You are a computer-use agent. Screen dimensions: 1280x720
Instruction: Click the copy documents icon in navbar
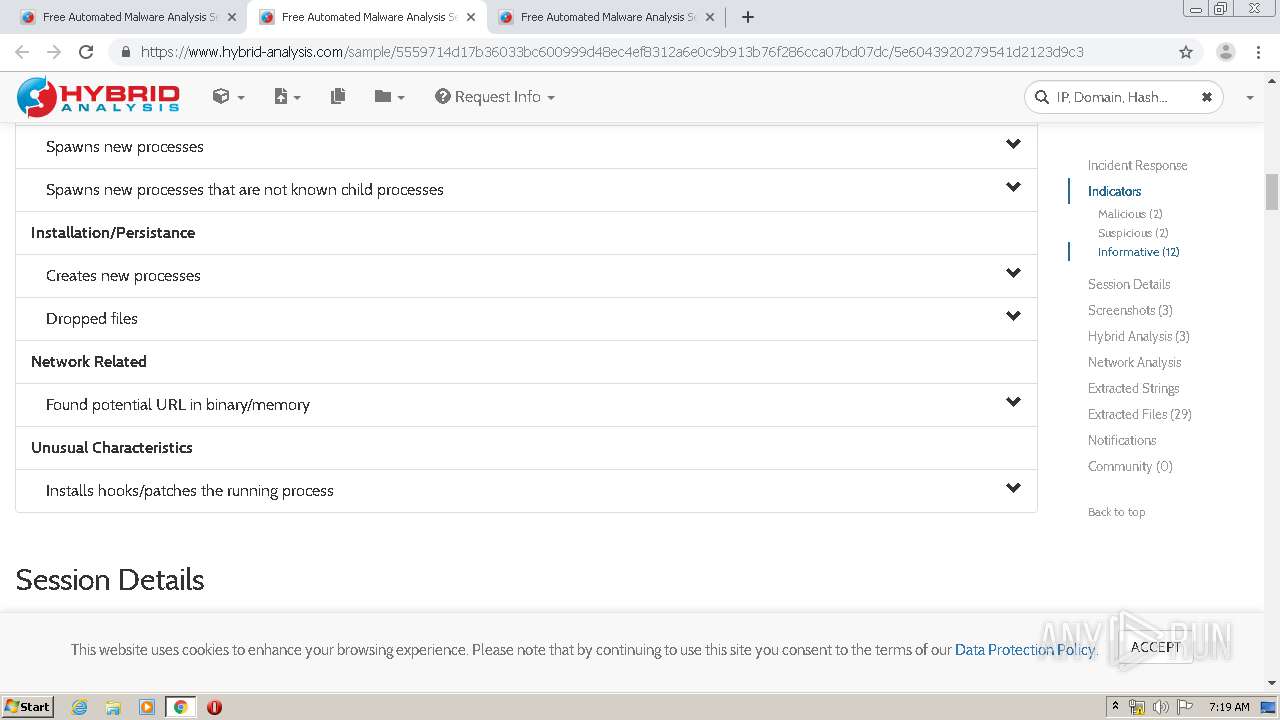338,97
